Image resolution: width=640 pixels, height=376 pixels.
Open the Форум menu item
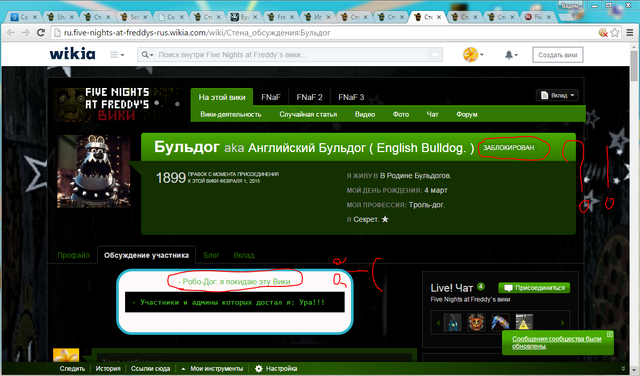(467, 114)
